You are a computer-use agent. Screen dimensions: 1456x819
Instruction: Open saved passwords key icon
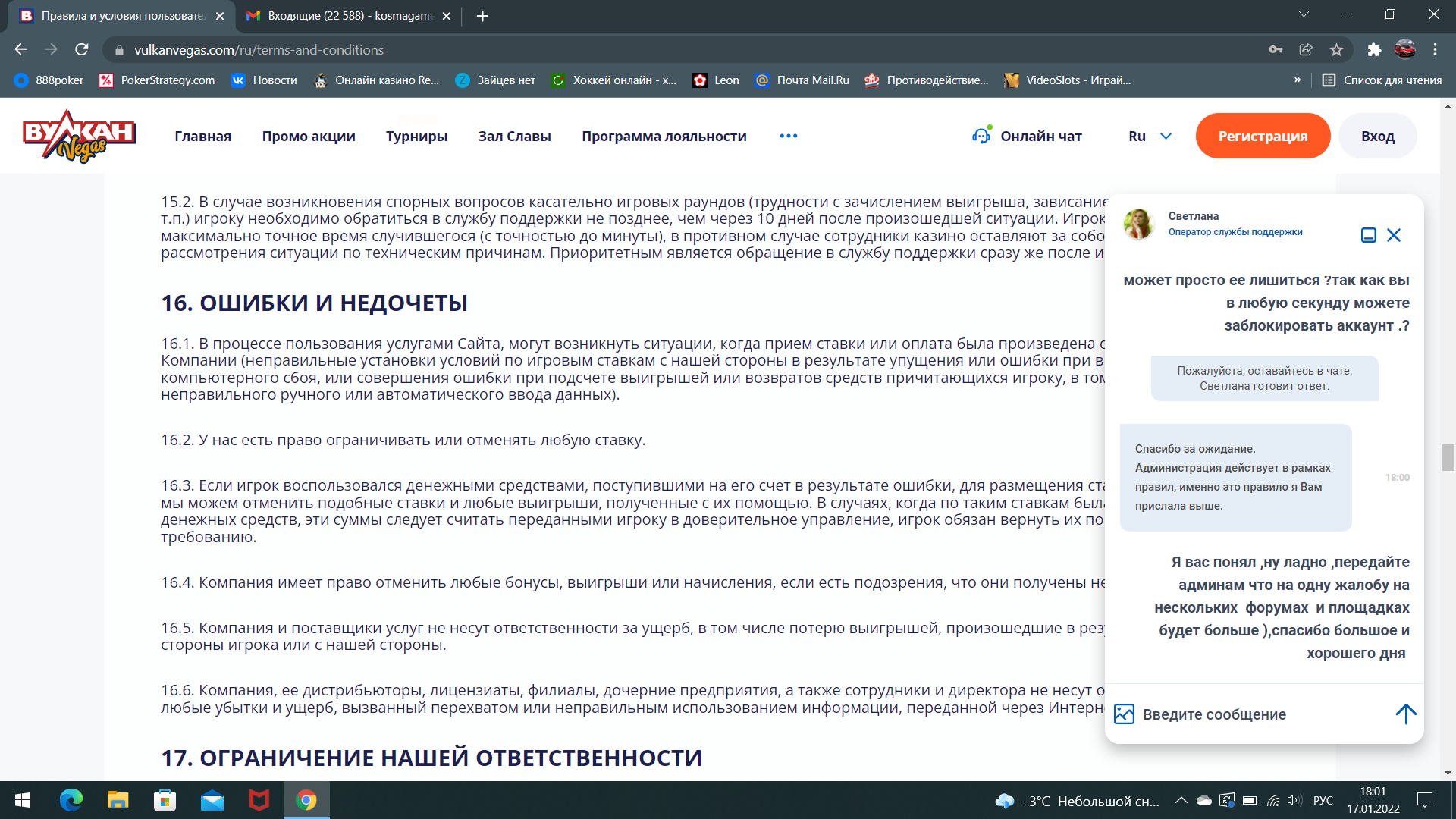1276,50
